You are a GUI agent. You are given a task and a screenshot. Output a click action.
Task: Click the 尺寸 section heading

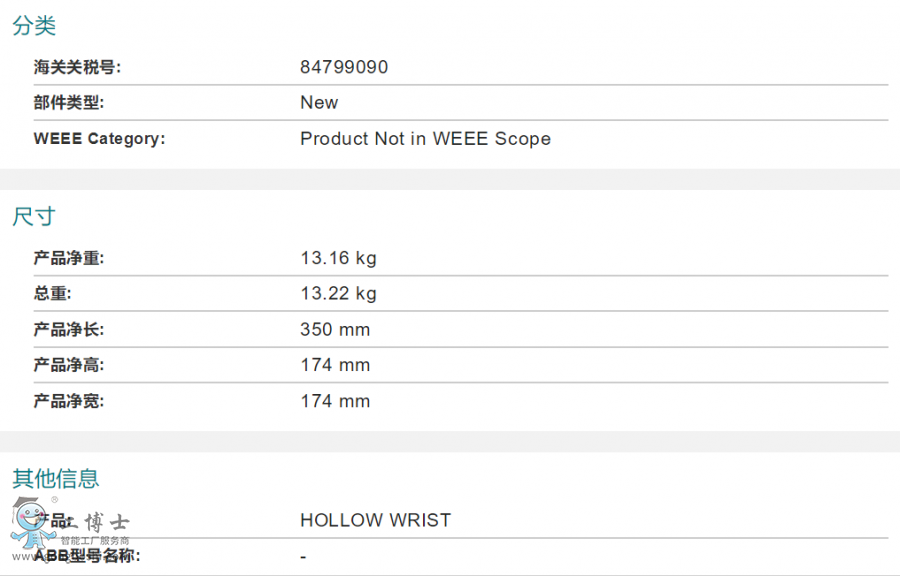[x=34, y=217]
